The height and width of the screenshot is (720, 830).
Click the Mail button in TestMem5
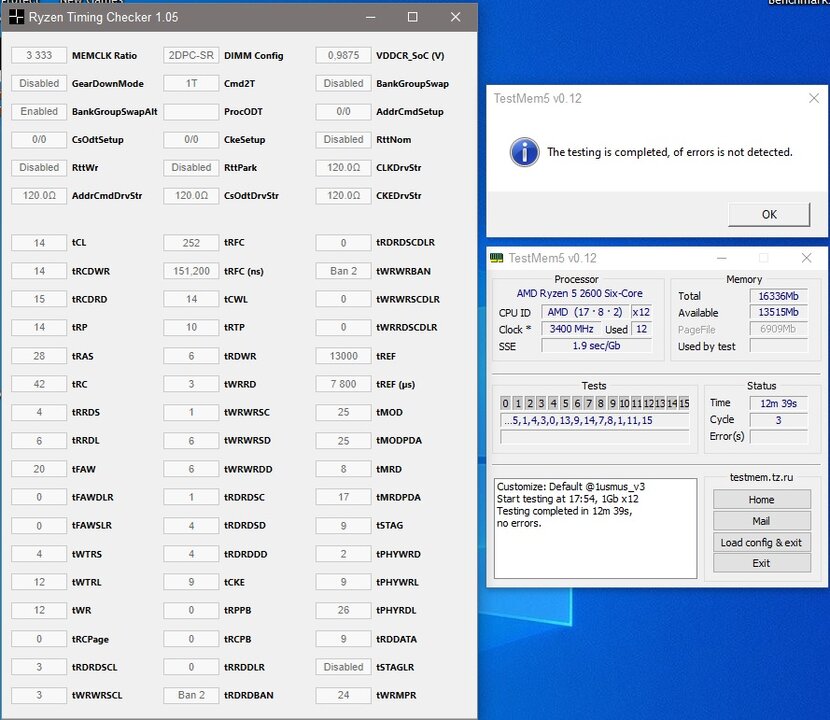pyautogui.click(x=761, y=520)
